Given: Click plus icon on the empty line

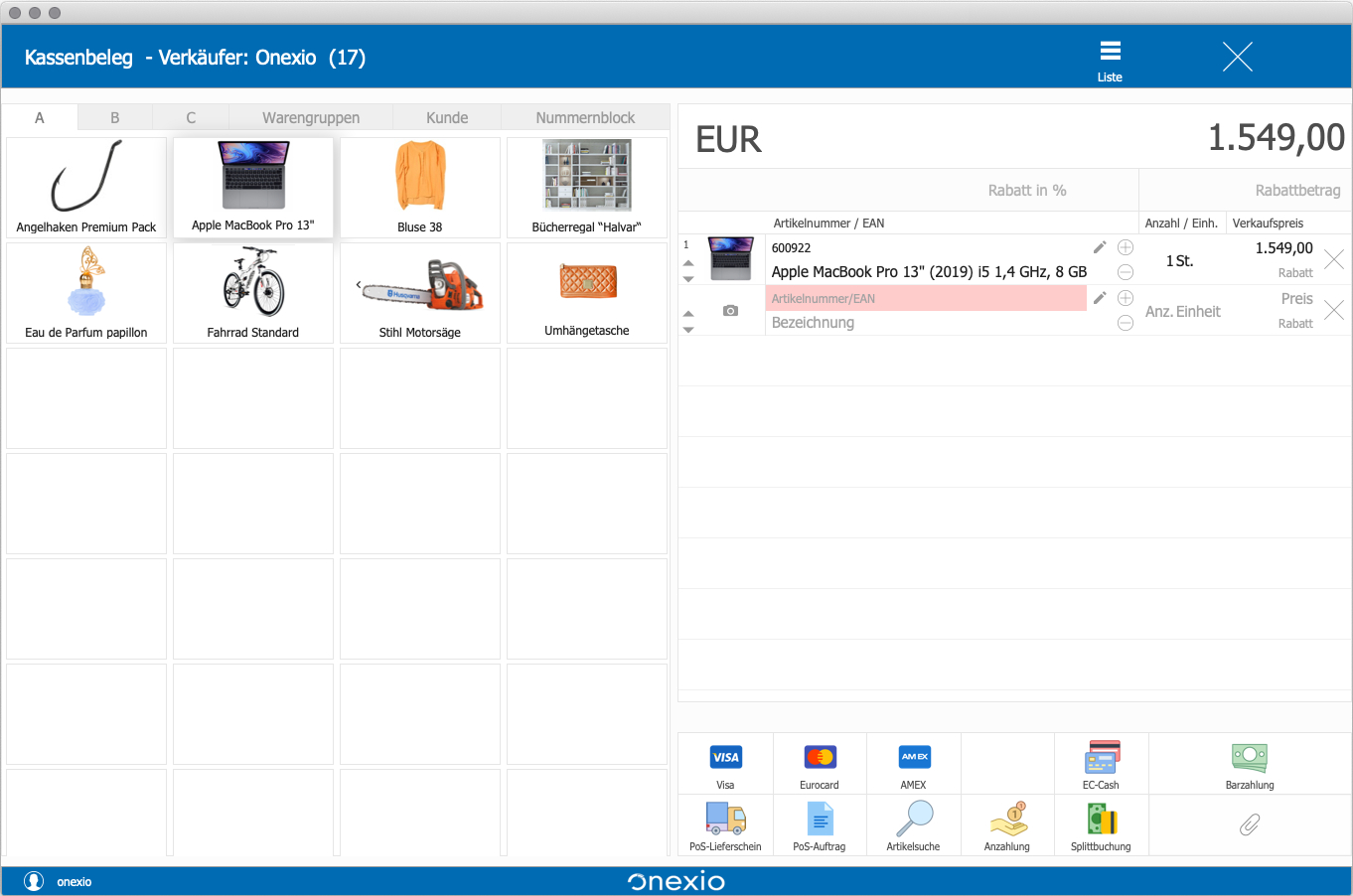Looking at the screenshot, I should [1126, 298].
